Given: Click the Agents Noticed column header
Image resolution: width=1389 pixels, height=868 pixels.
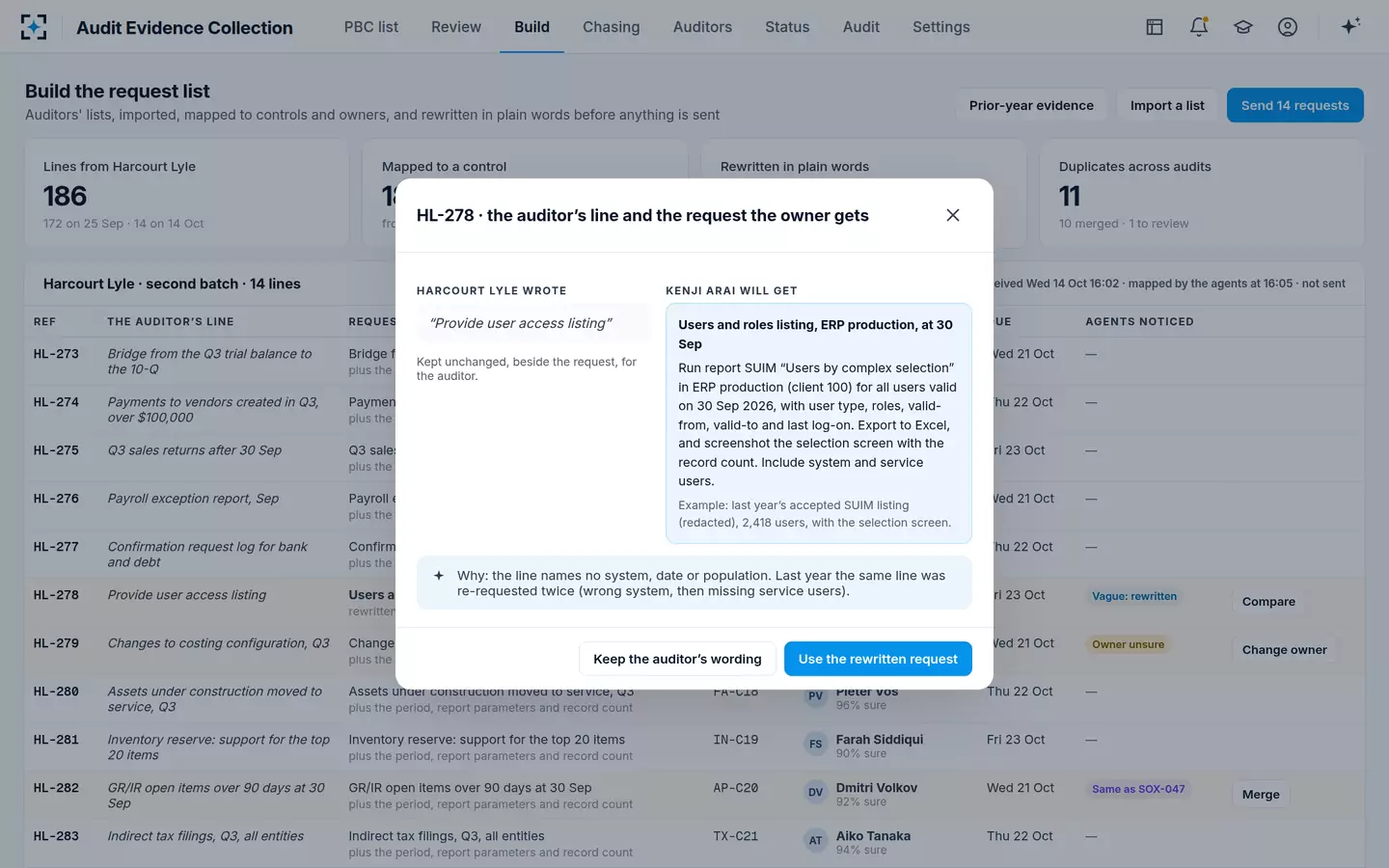Looking at the screenshot, I should 1139,321.
